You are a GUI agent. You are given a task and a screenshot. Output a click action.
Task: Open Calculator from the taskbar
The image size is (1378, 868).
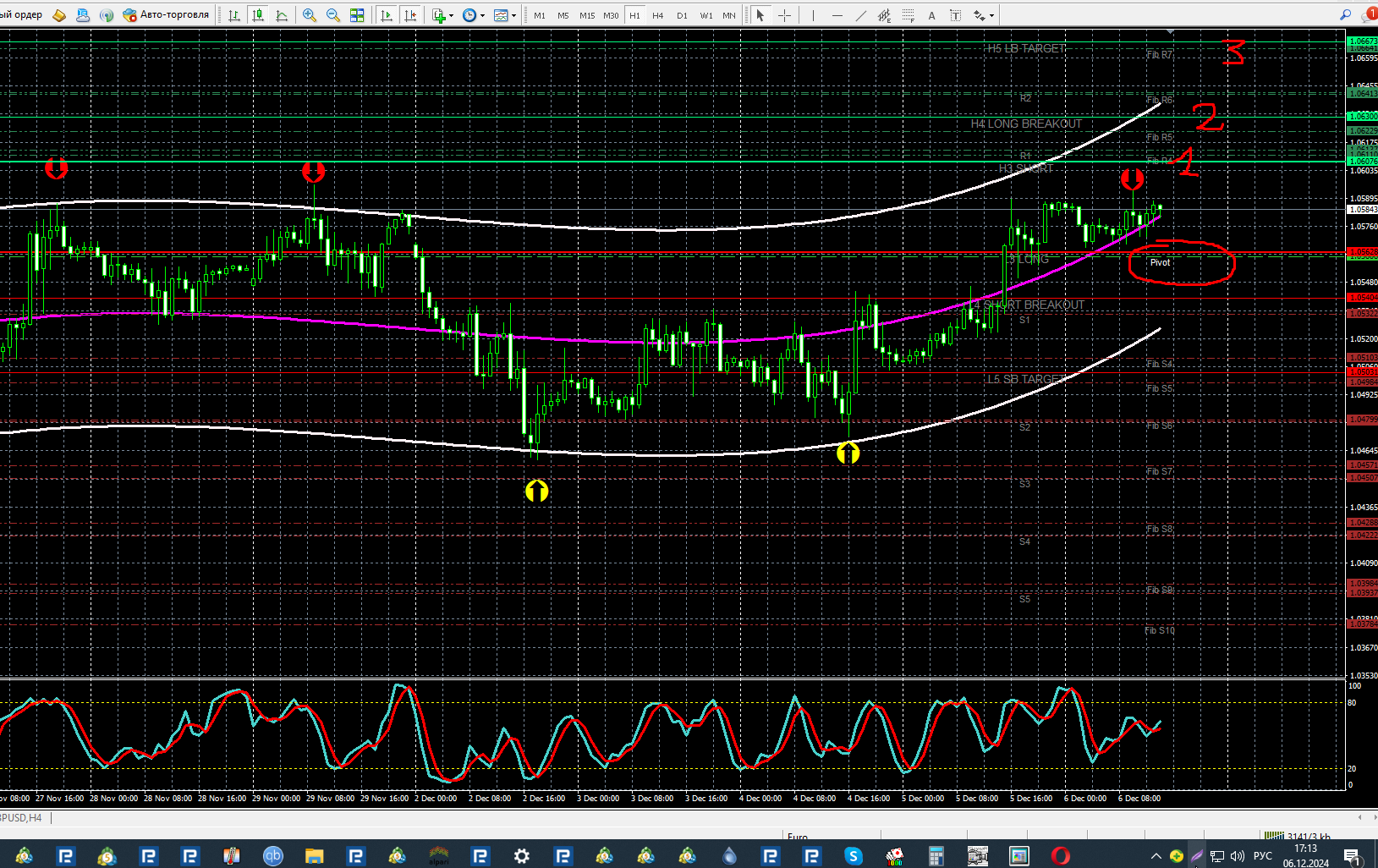click(936, 856)
